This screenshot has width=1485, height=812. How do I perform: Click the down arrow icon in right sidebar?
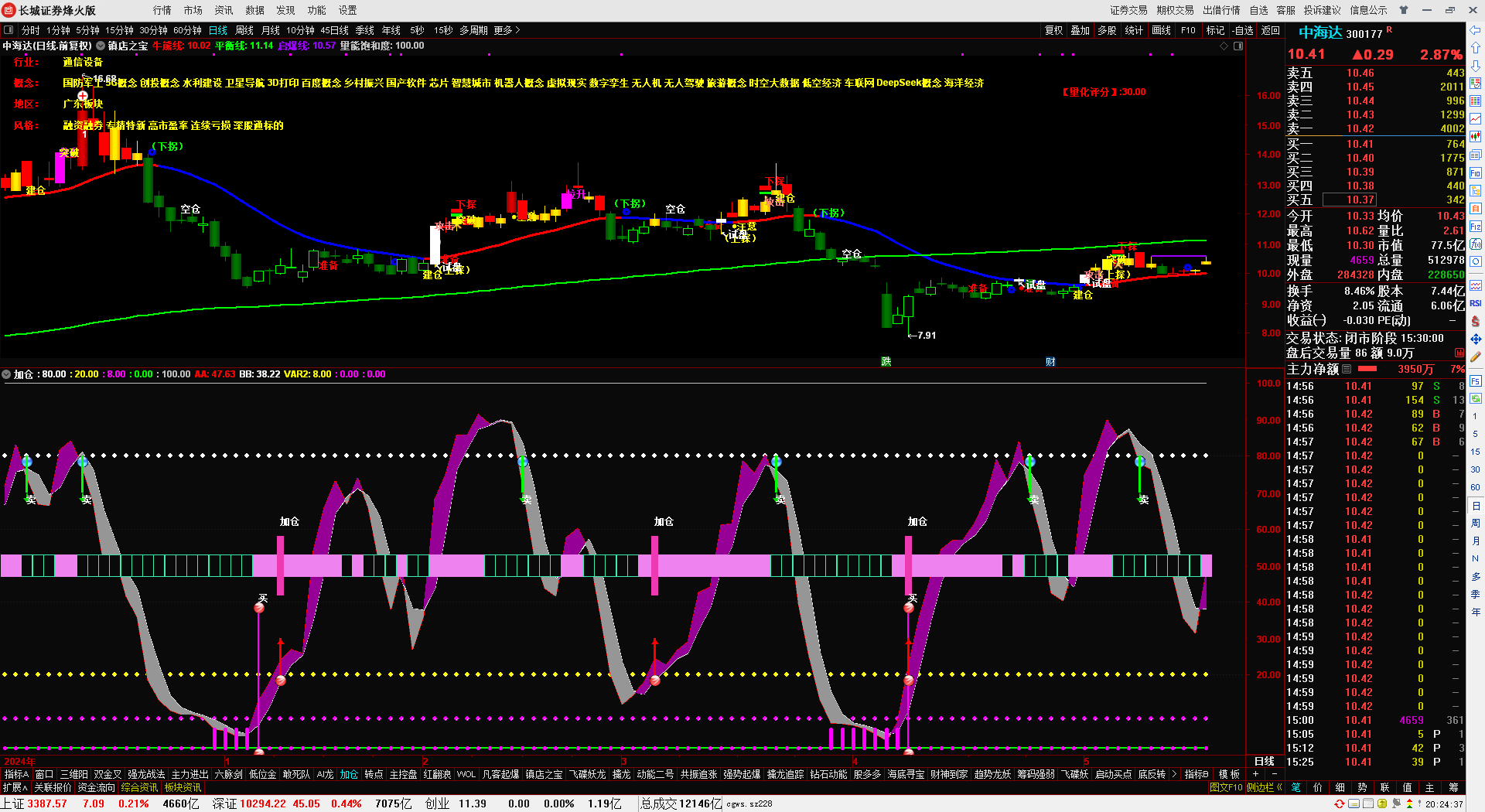click(x=1476, y=66)
